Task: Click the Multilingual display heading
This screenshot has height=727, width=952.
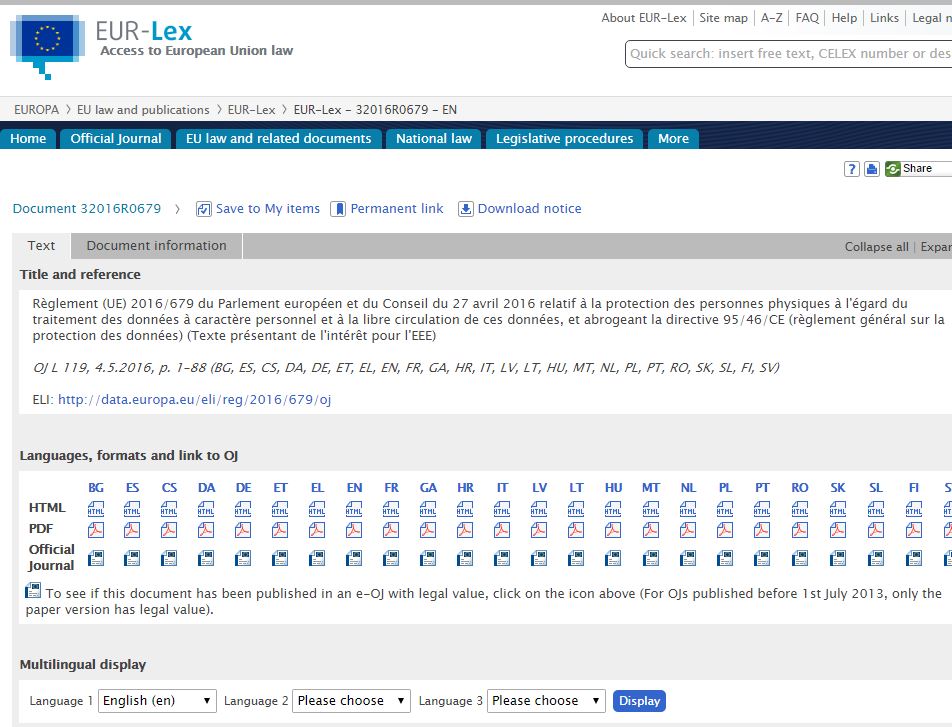Action: (x=83, y=664)
